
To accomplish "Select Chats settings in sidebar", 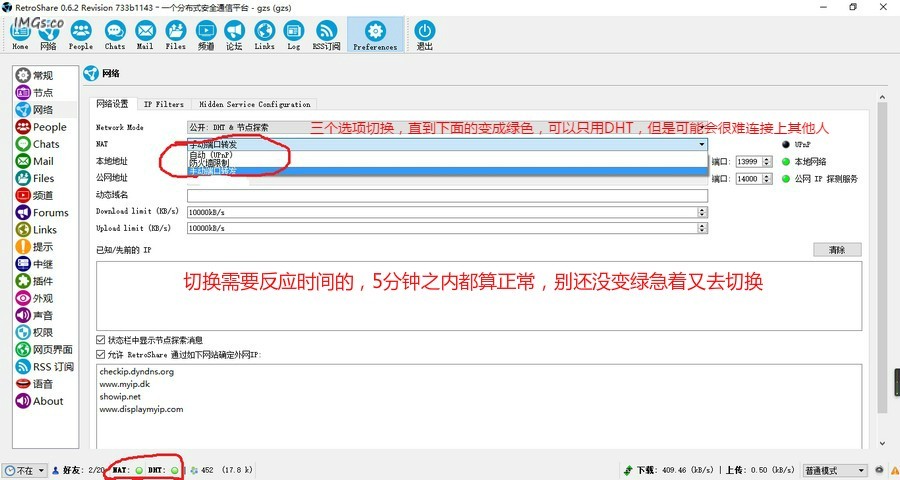I will pyautogui.click(x=38, y=144).
